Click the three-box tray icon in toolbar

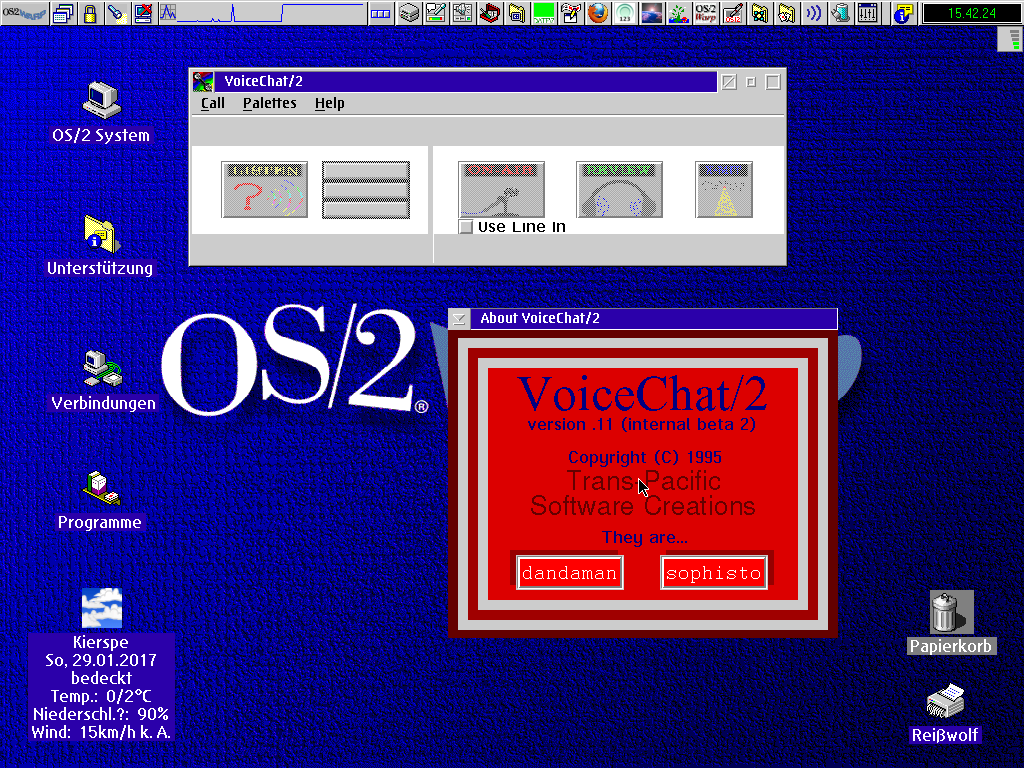tap(380, 13)
